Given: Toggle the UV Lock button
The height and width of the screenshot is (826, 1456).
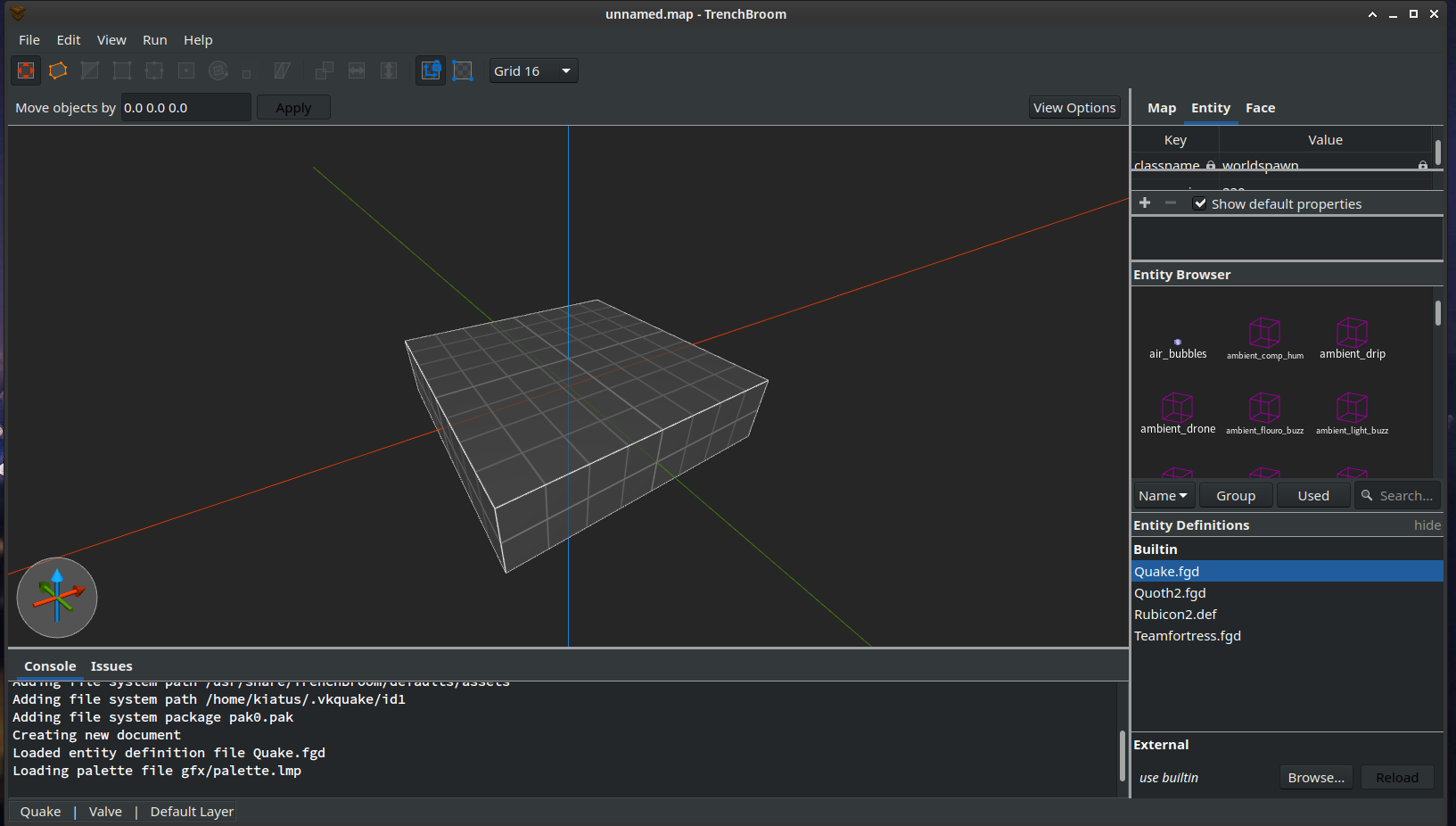Looking at the screenshot, I should click(x=463, y=70).
